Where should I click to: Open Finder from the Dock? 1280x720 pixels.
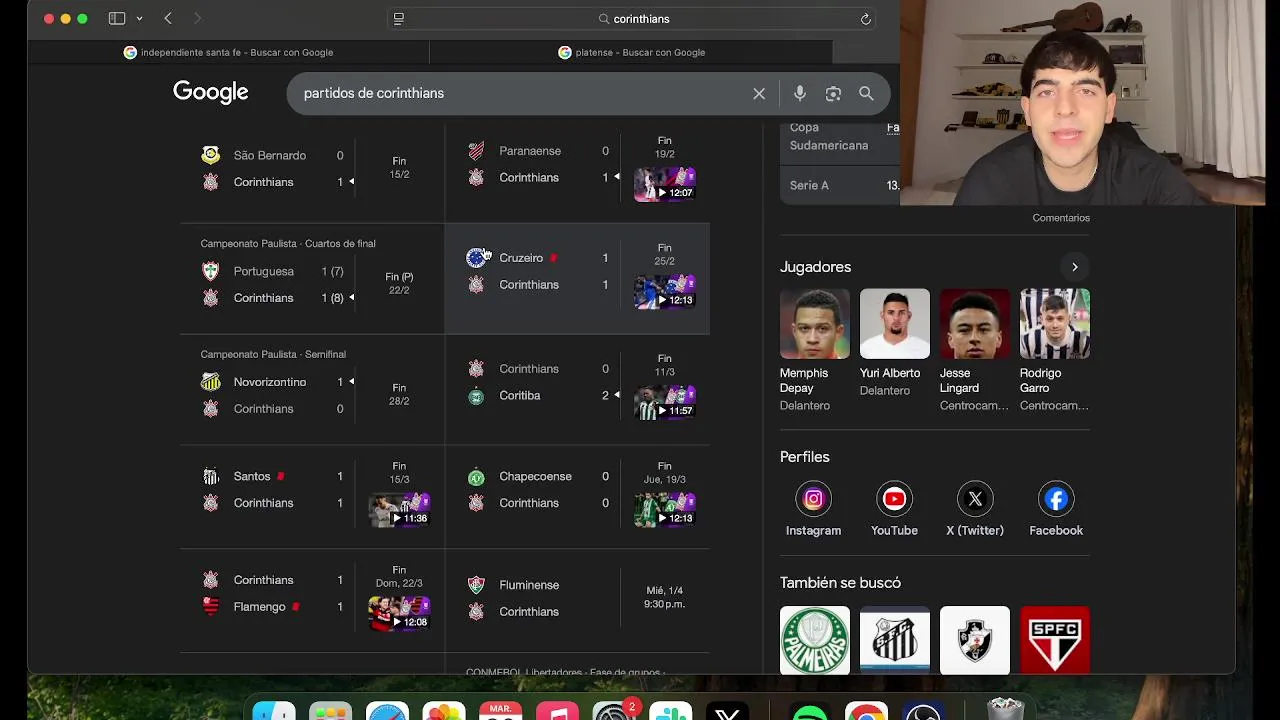click(274, 711)
